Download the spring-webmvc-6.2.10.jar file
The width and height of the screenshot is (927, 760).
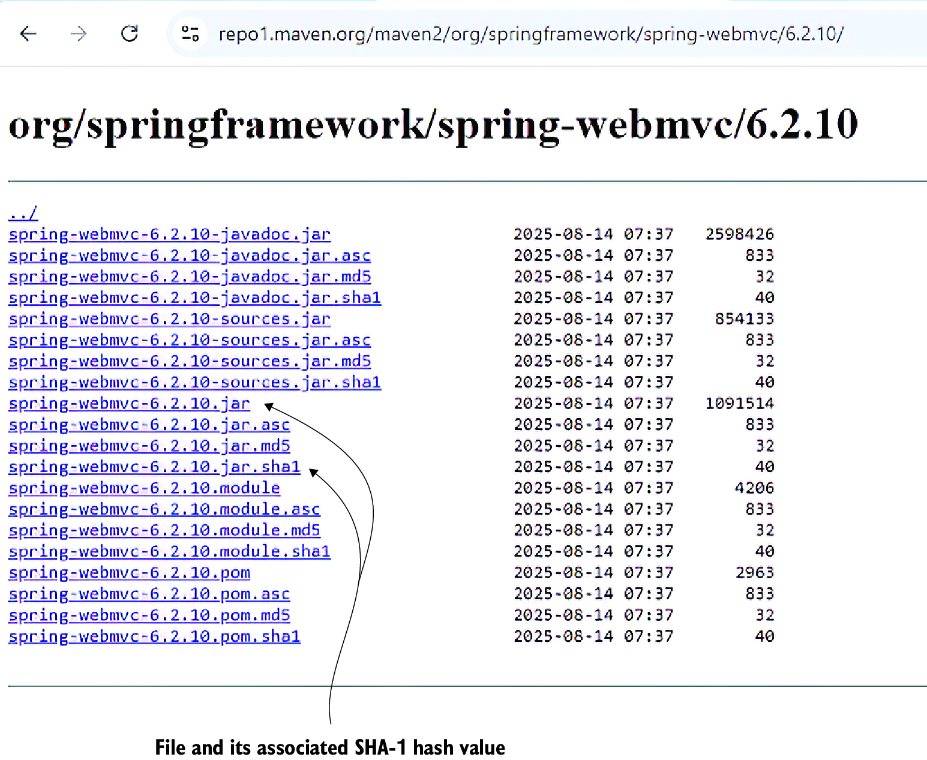[x=129, y=404]
